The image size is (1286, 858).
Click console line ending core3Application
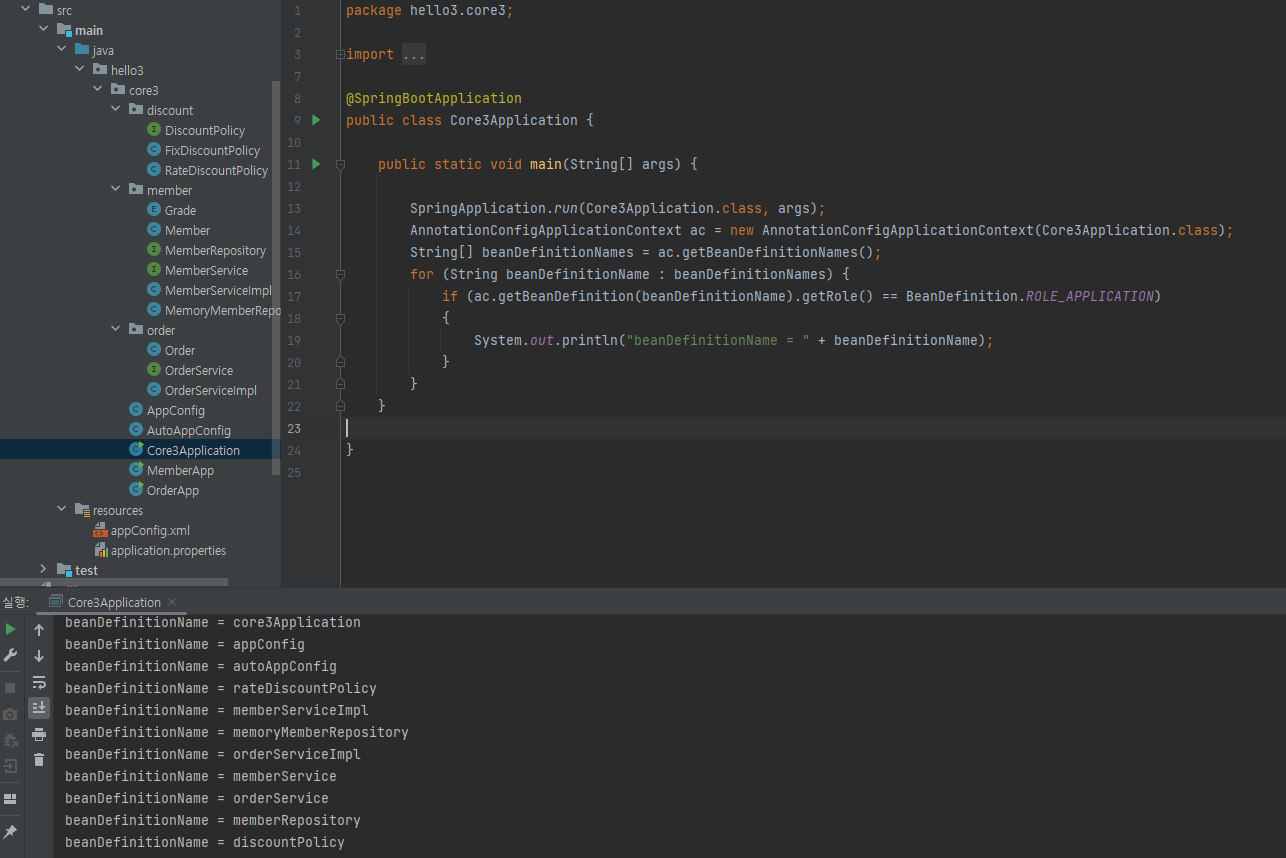pos(213,622)
